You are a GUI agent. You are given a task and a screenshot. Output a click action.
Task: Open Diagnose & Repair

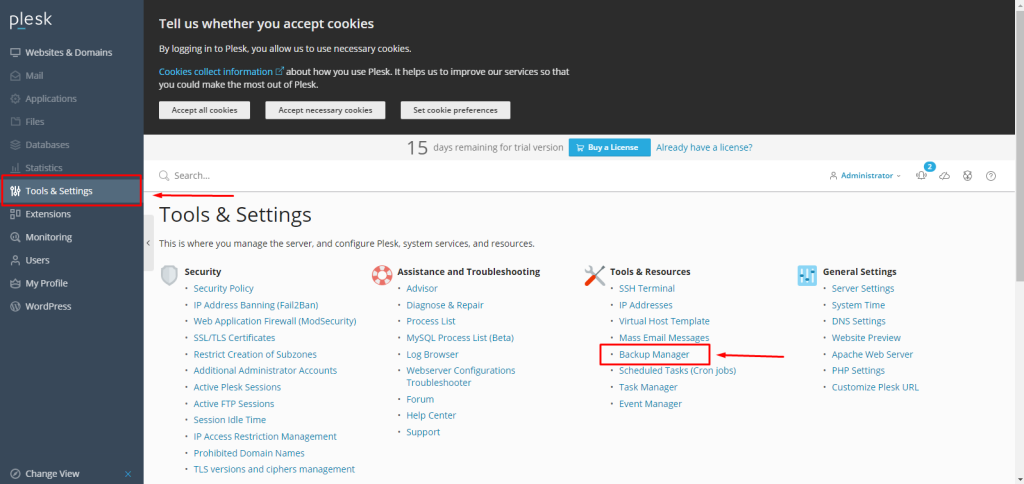point(445,305)
